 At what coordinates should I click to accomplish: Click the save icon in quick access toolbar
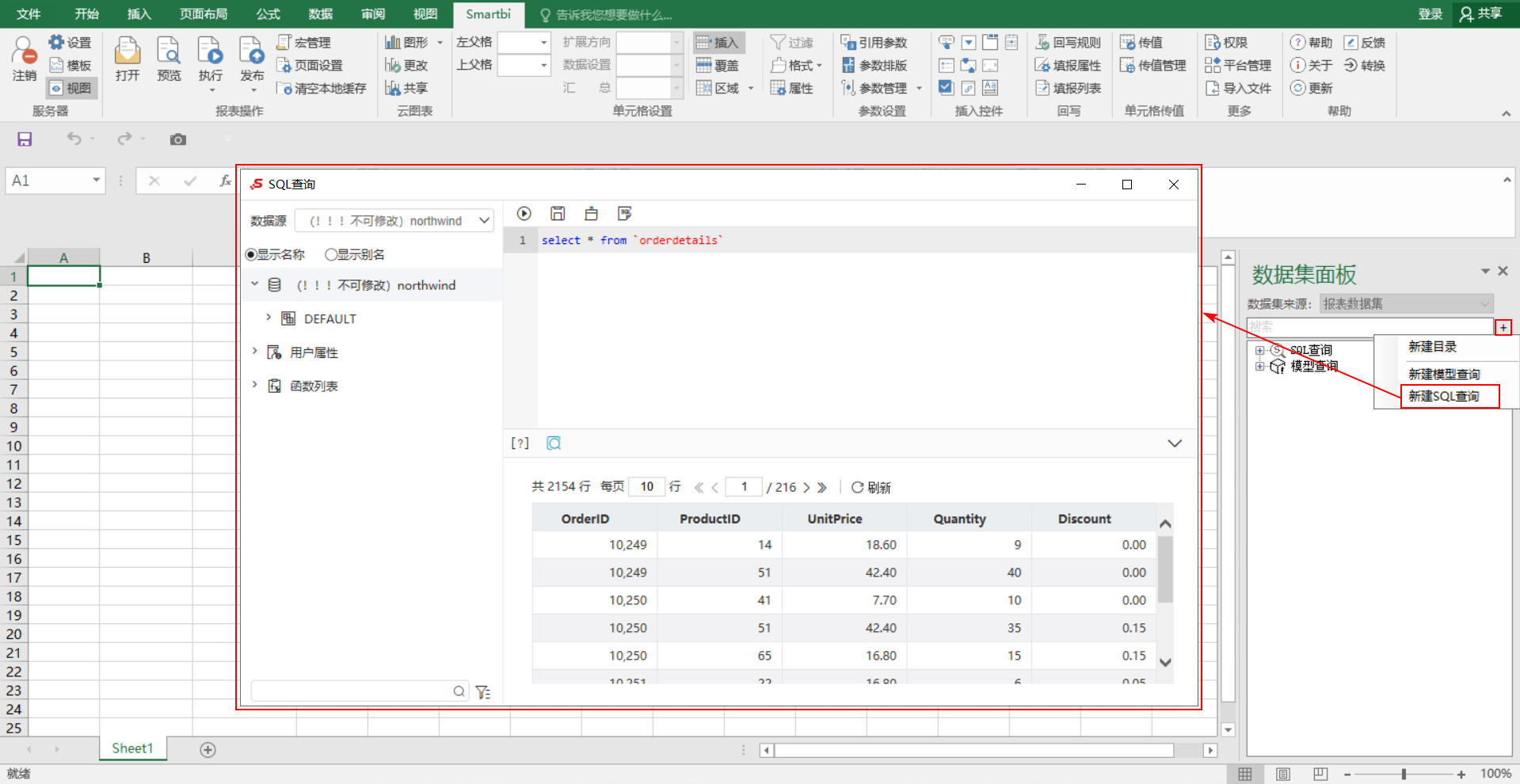point(25,139)
